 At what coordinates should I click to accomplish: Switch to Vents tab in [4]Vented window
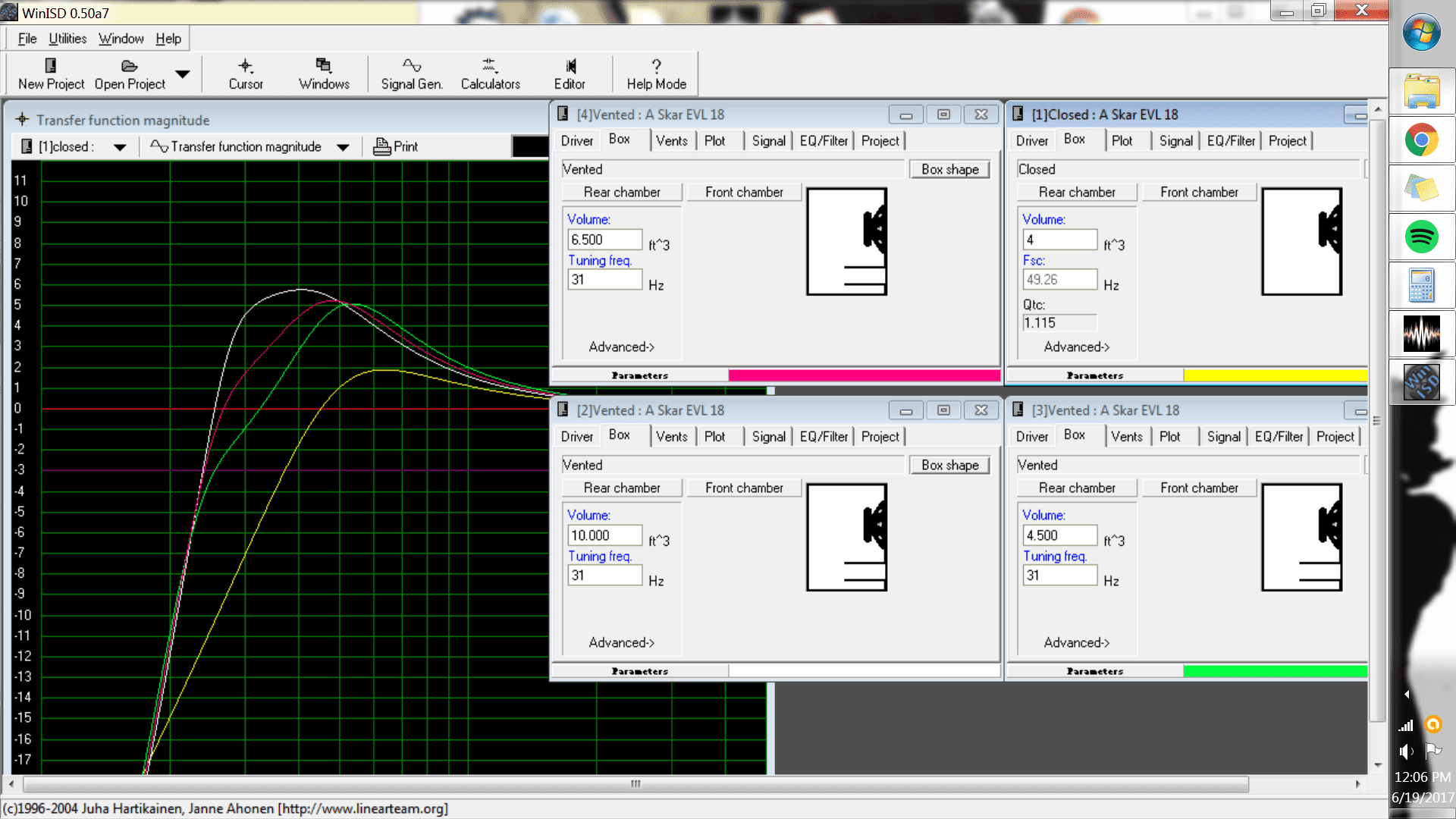[671, 141]
